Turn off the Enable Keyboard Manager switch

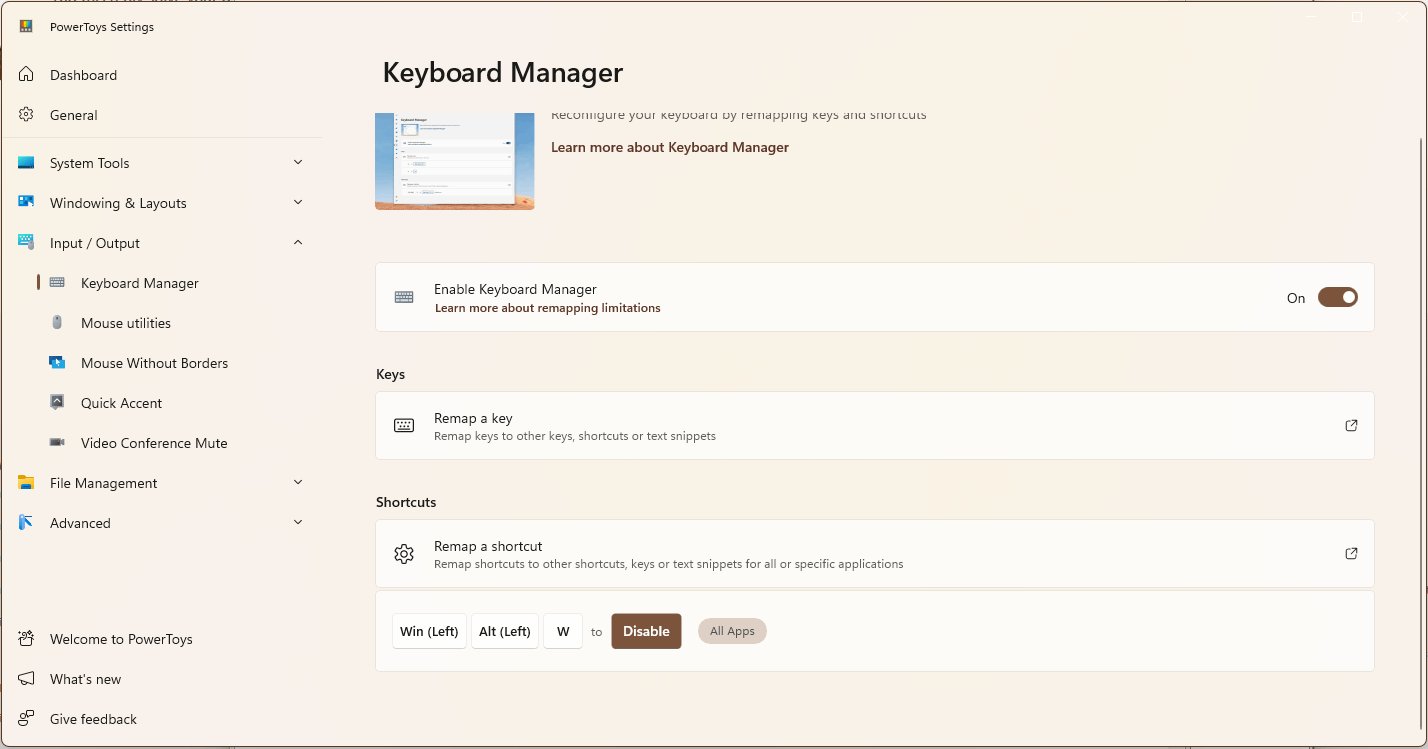tap(1338, 297)
